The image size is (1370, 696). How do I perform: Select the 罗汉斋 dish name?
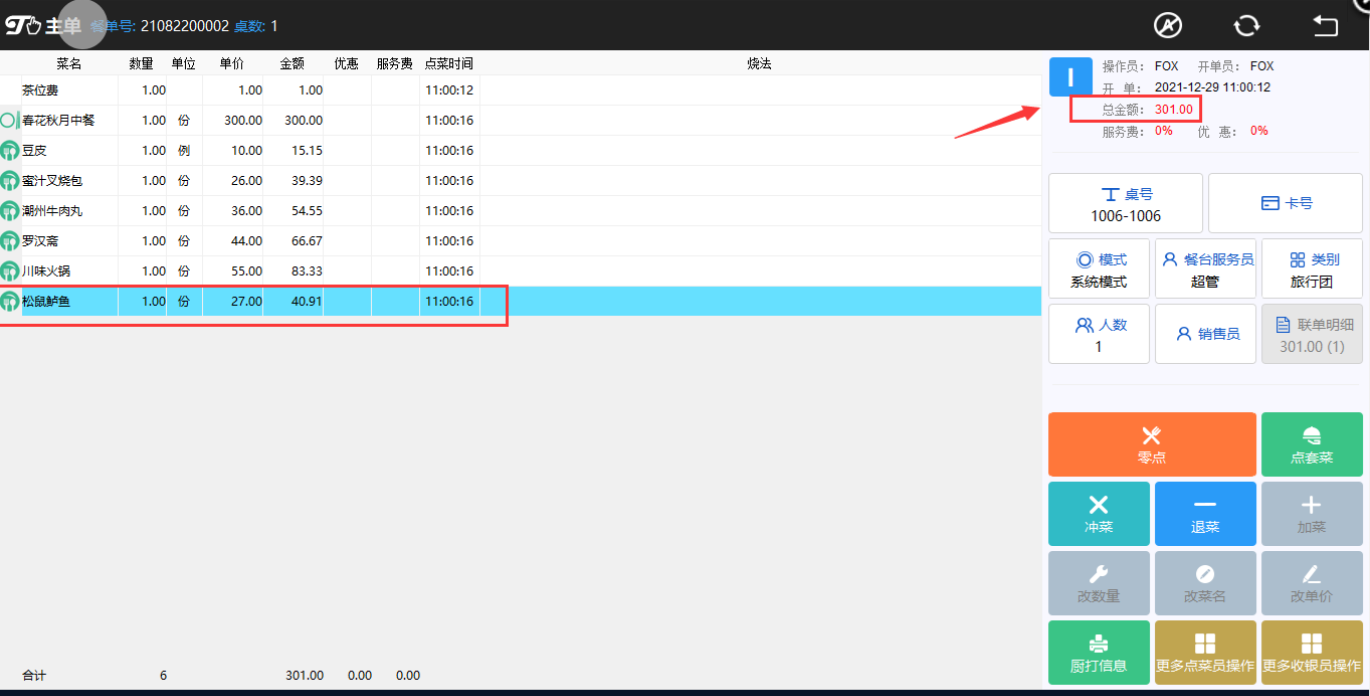click(x=40, y=241)
